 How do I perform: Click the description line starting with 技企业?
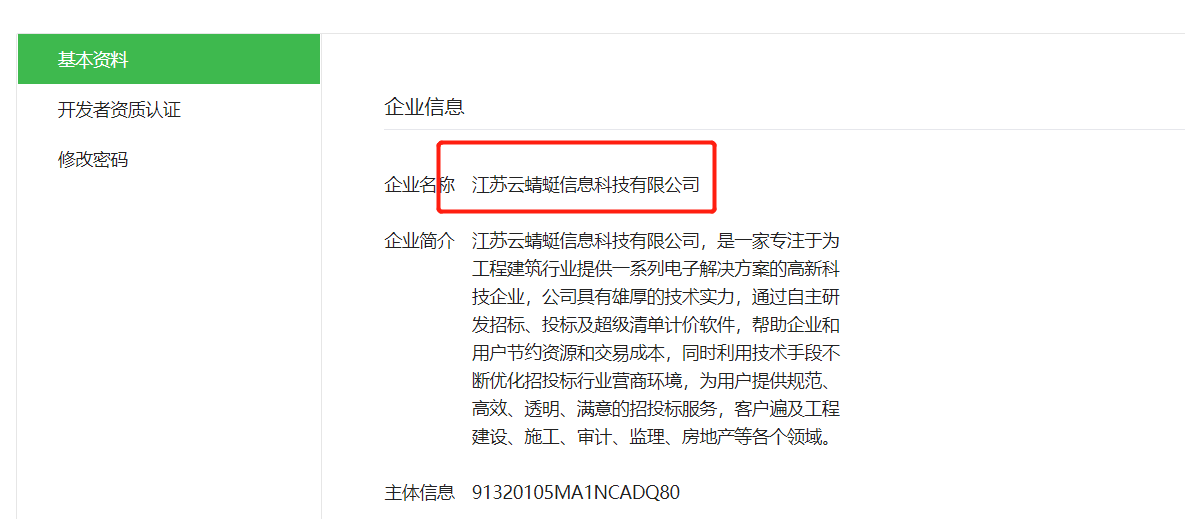click(655, 297)
